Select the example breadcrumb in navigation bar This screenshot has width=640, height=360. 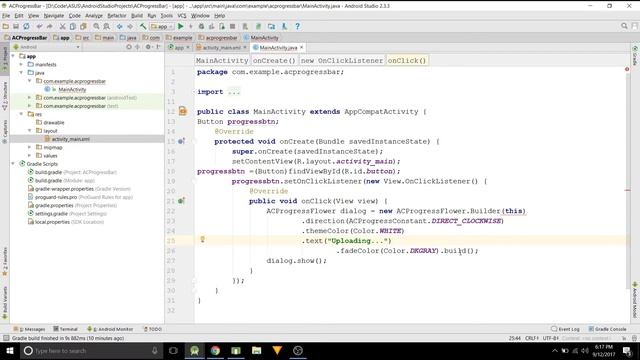point(179,38)
